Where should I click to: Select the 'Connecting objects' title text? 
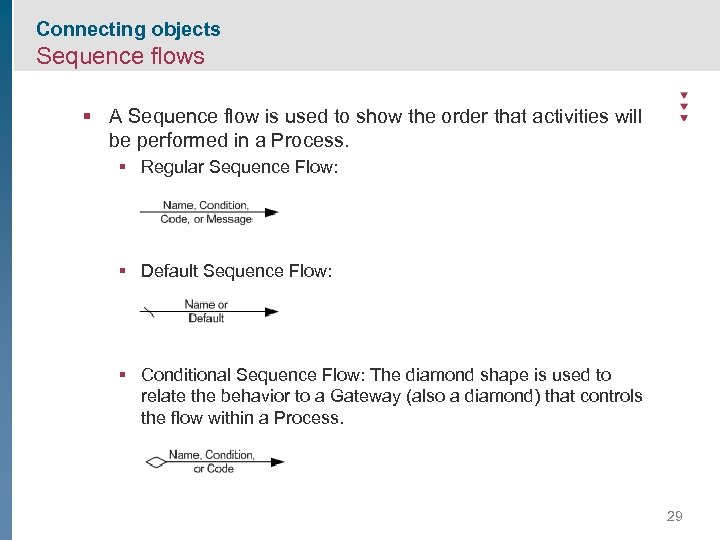(128, 30)
